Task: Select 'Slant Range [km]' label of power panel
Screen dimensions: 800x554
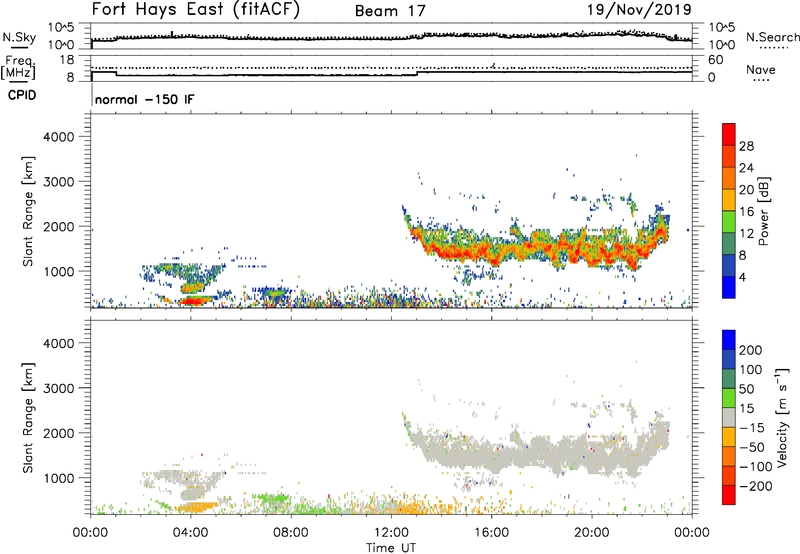Action: pos(28,212)
